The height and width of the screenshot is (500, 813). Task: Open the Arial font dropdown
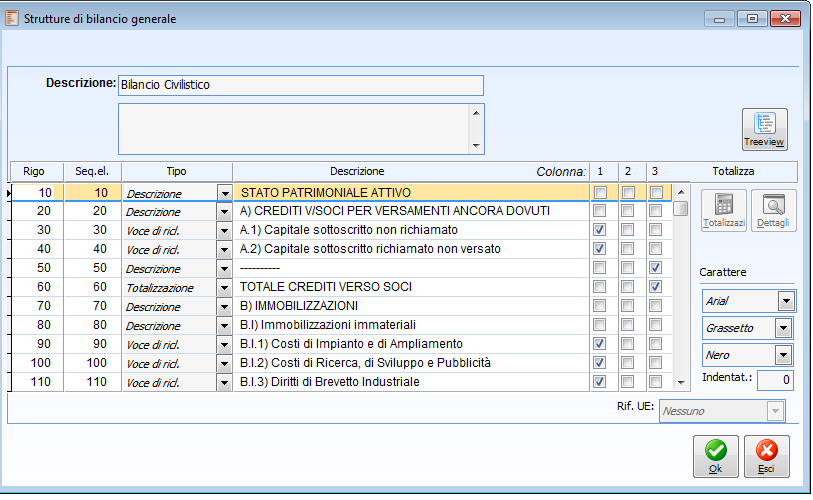(x=785, y=301)
